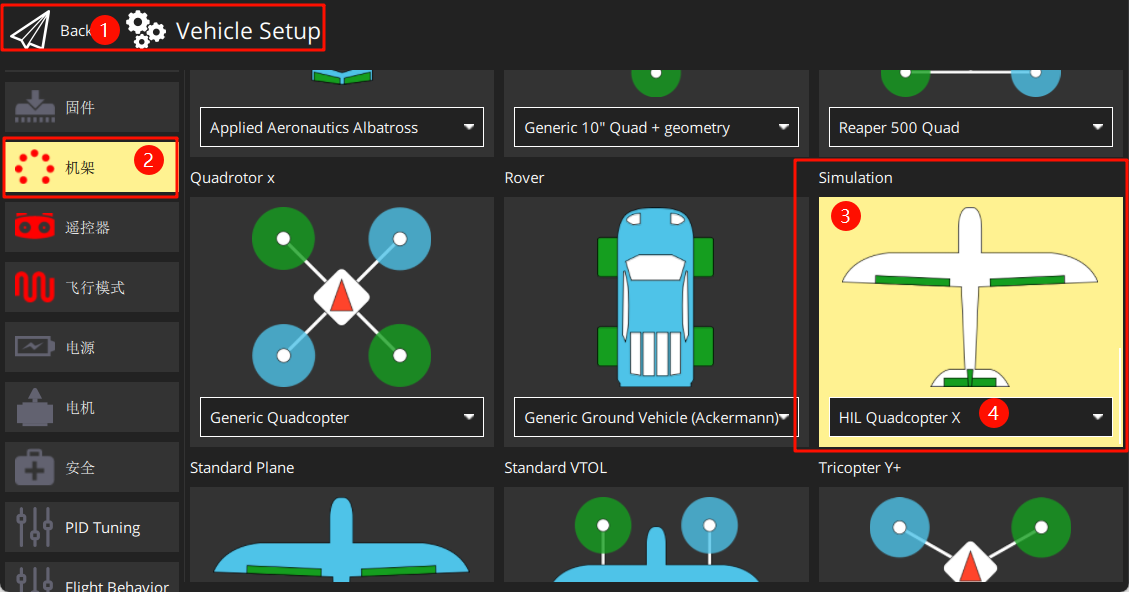The width and height of the screenshot is (1129, 592).
Task: Open the 电源 battery icon
Action: (x=35, y=348)
